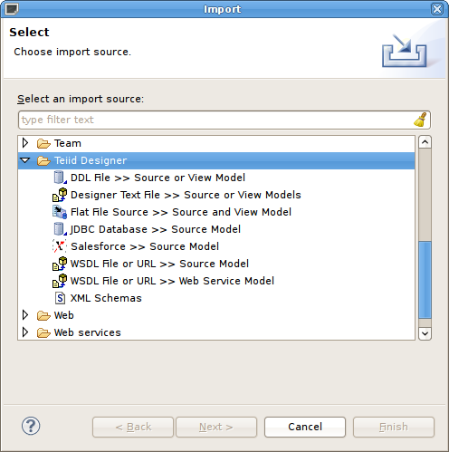The height and width of the screenshot is (452, 449).
Task: Expand the Web folder
Action: 25,315
